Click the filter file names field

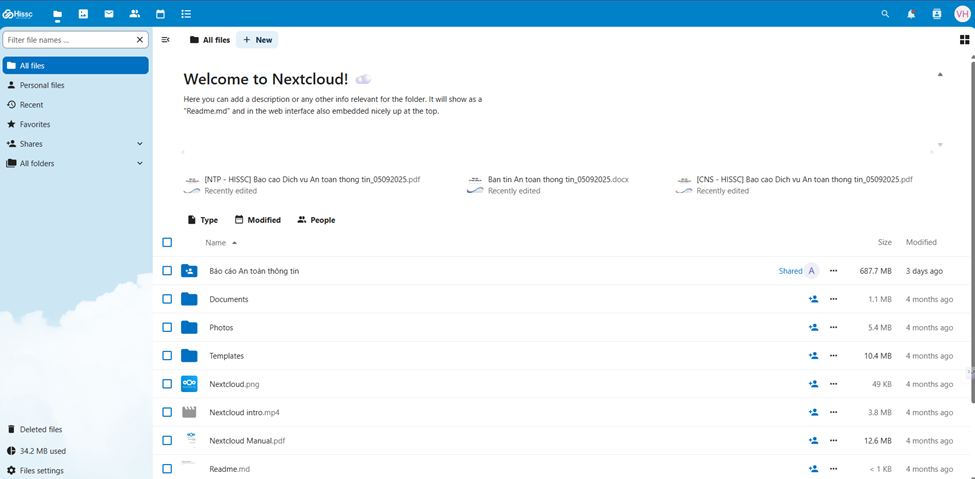(x=68, y=40)
